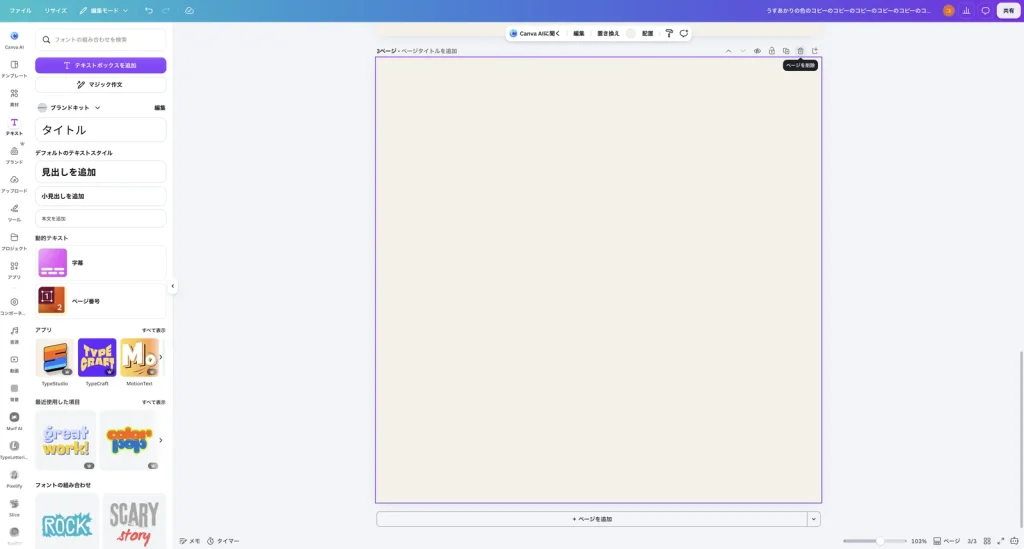Image resolution: width=1024 pixels, height=549 pixels.
Task: Add the 見出しを追加 heading text
Action: click(101, 172)
